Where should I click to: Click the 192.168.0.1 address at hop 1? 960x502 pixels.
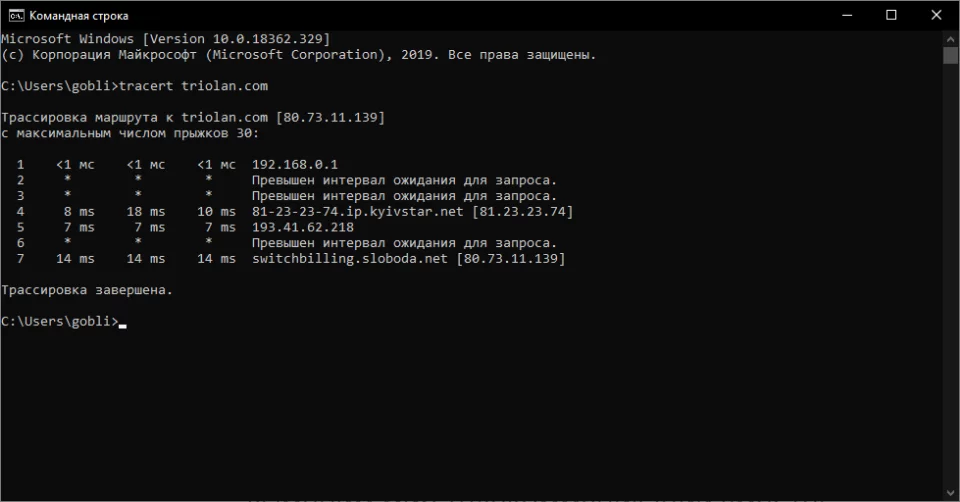point(295,164)
